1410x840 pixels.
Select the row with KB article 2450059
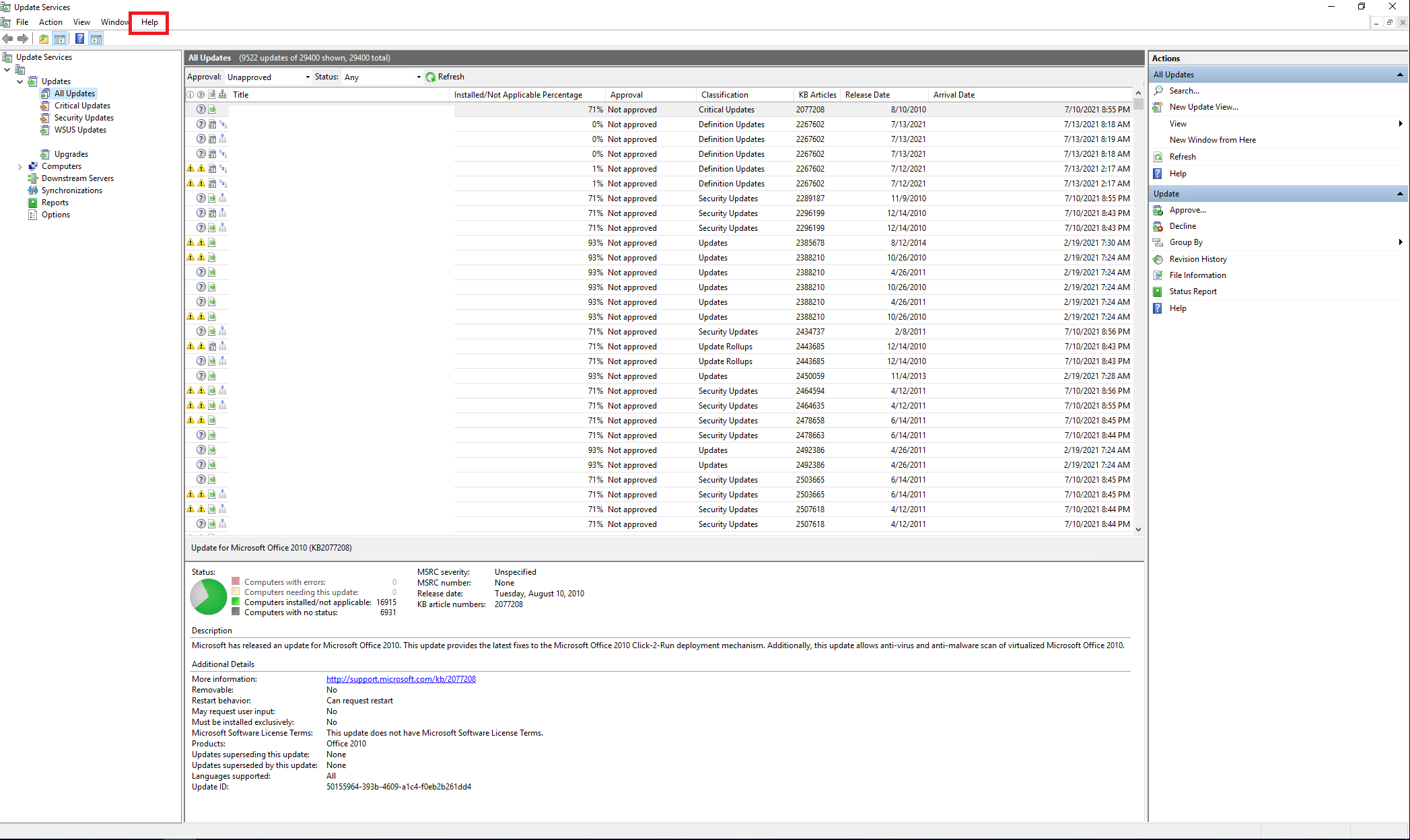pos(659,376)
